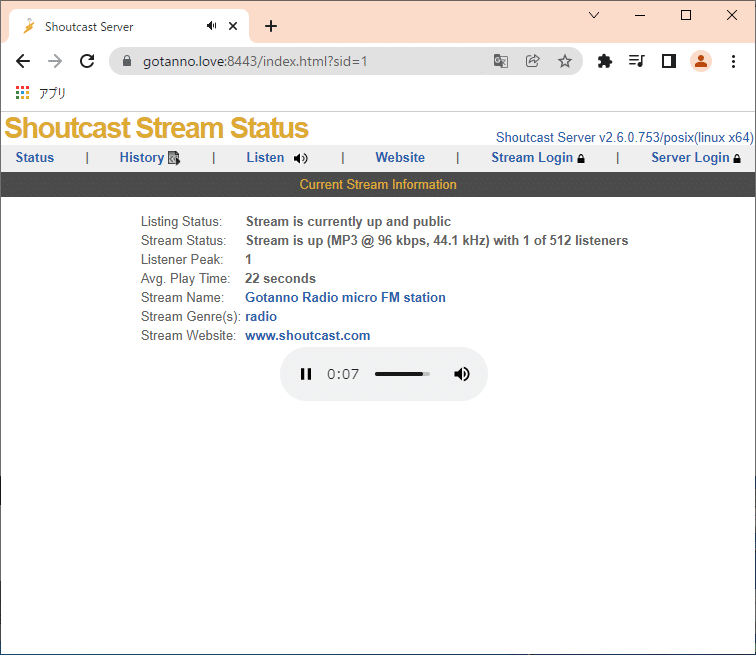The image size is (756, 655).
Task: Close the Shoutcast Server tab
Action: pyautogui.click(x=233, y=26)
